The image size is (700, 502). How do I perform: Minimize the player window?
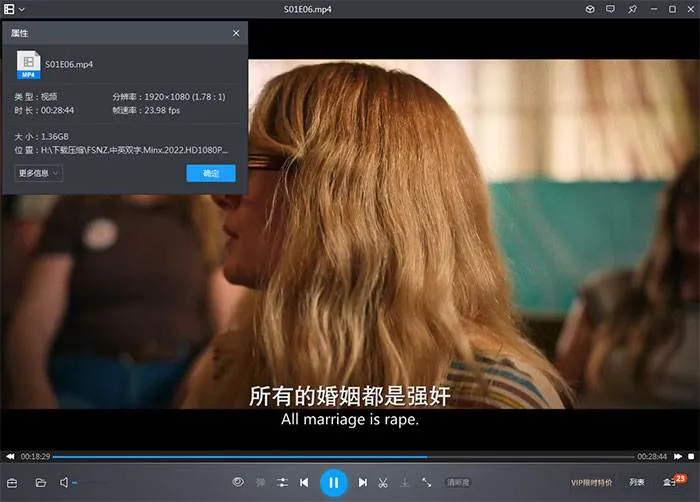tap(654, 9)
